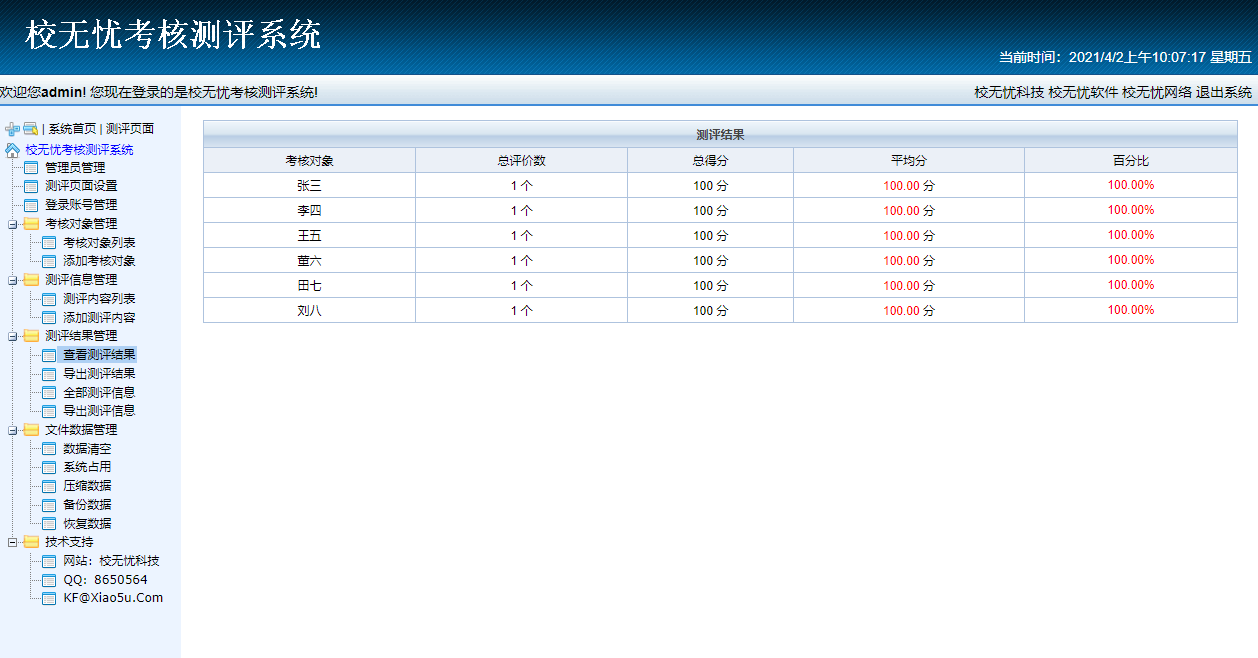
Task: Open 管理员管理 in the sidebar
Action: [75, 168]
